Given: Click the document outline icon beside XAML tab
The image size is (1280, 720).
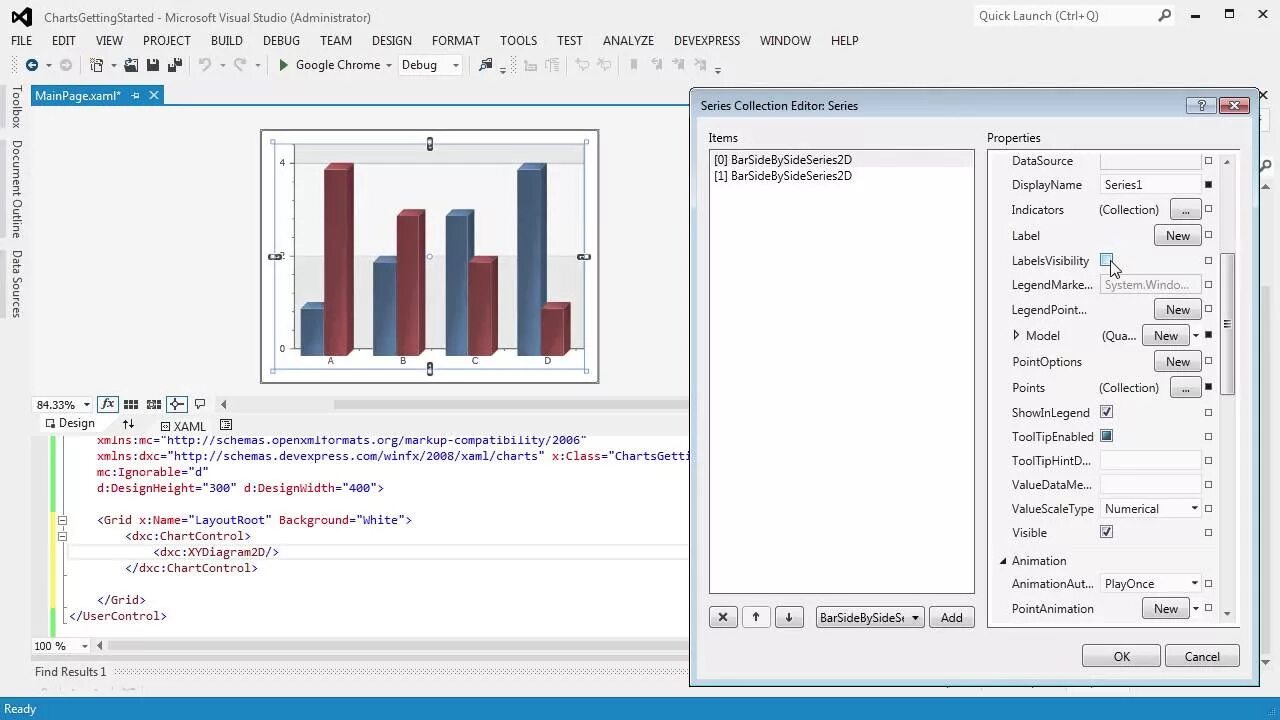Looking at the screenshot, I should pyautogui.click(x=226, y=425).
